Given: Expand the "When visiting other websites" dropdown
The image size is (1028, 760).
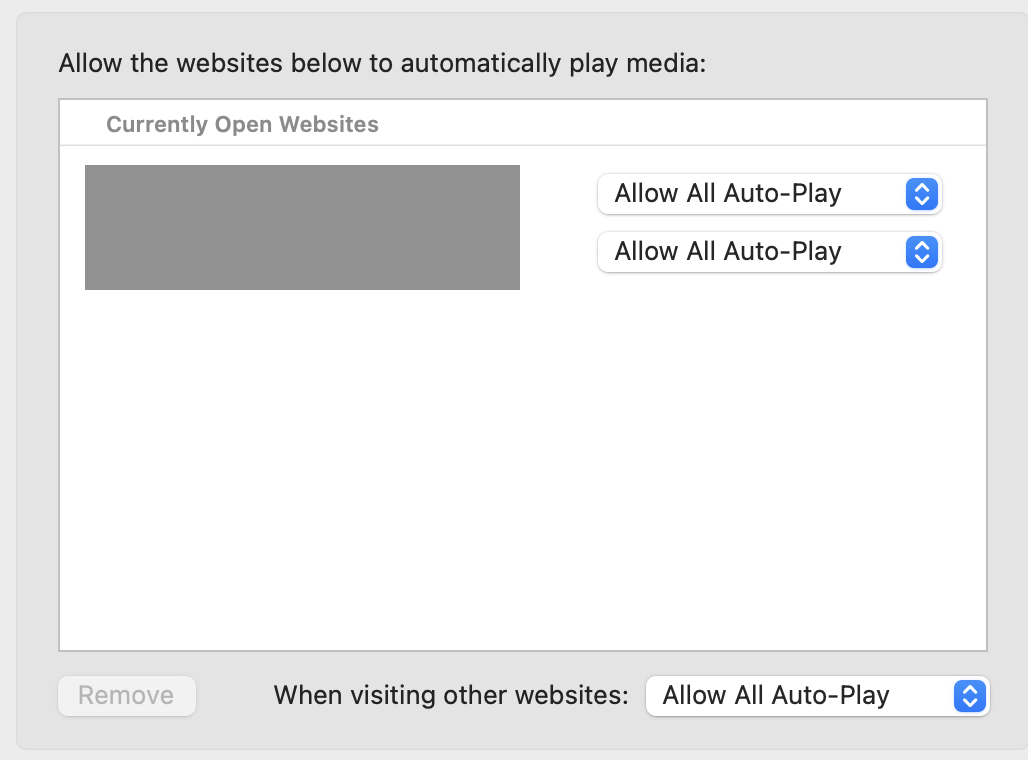Looking at the screenshot, I should (816, 695).
